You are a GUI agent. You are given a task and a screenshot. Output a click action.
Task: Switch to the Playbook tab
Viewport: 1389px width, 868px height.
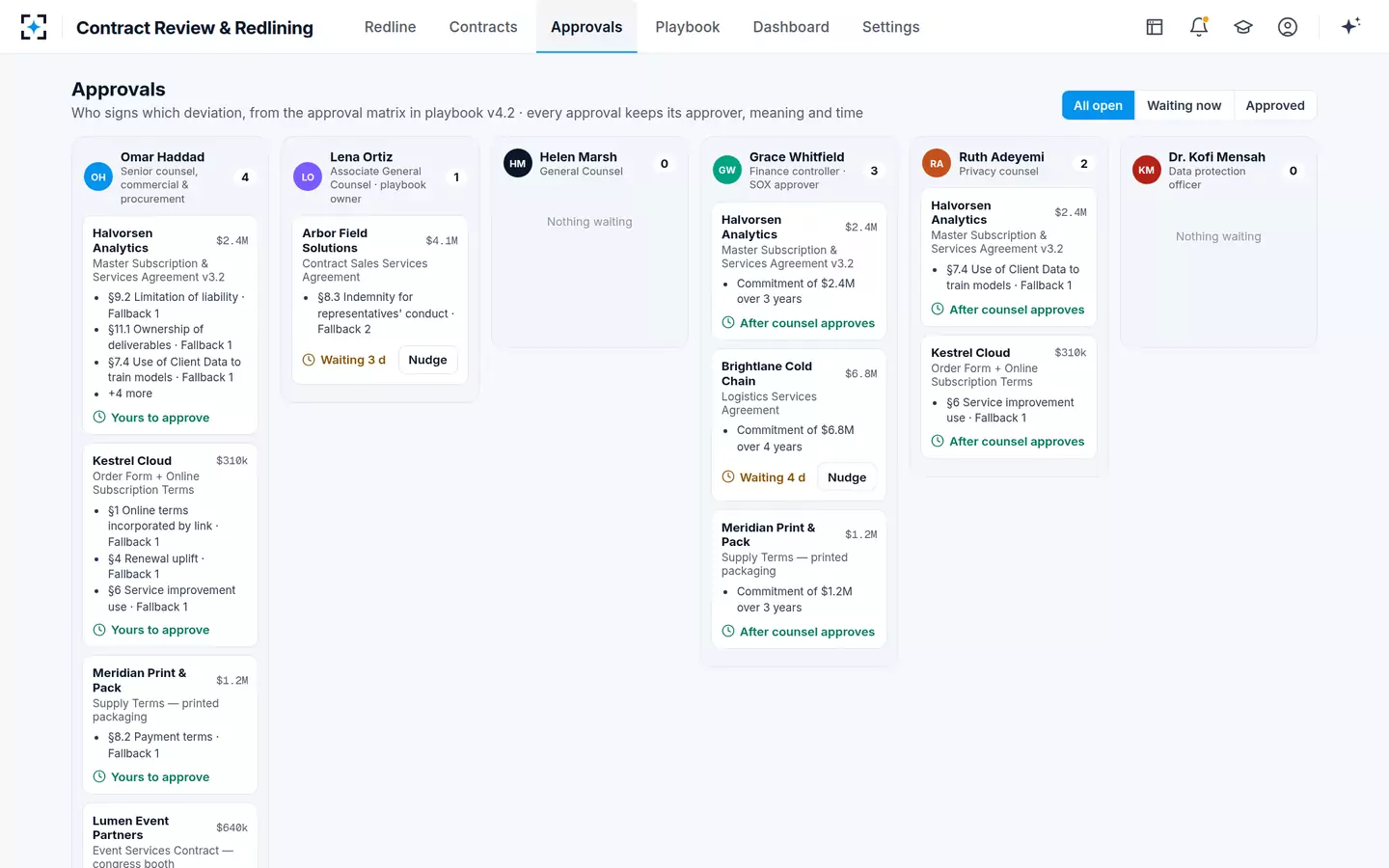[x=688, y=27]
